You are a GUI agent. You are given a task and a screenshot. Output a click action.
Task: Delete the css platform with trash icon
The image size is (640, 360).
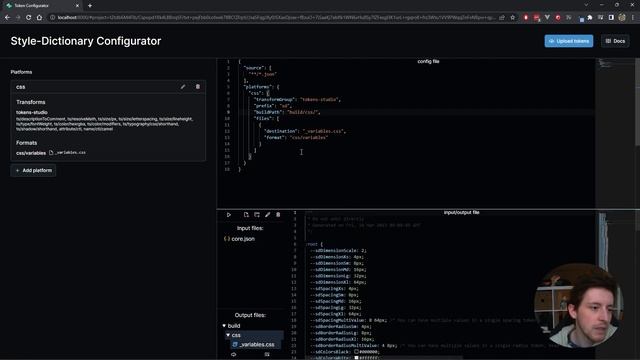point(198,87)
